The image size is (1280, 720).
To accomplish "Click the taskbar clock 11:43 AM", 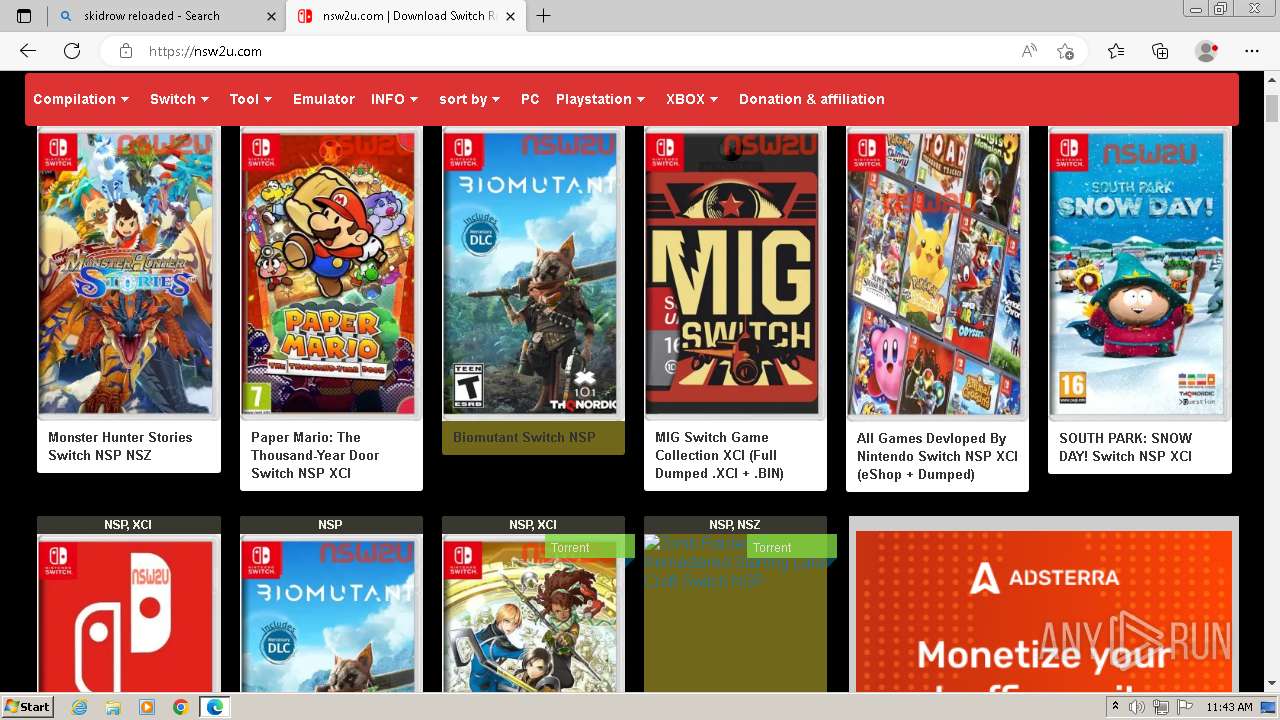I will tap(1229, 707).
